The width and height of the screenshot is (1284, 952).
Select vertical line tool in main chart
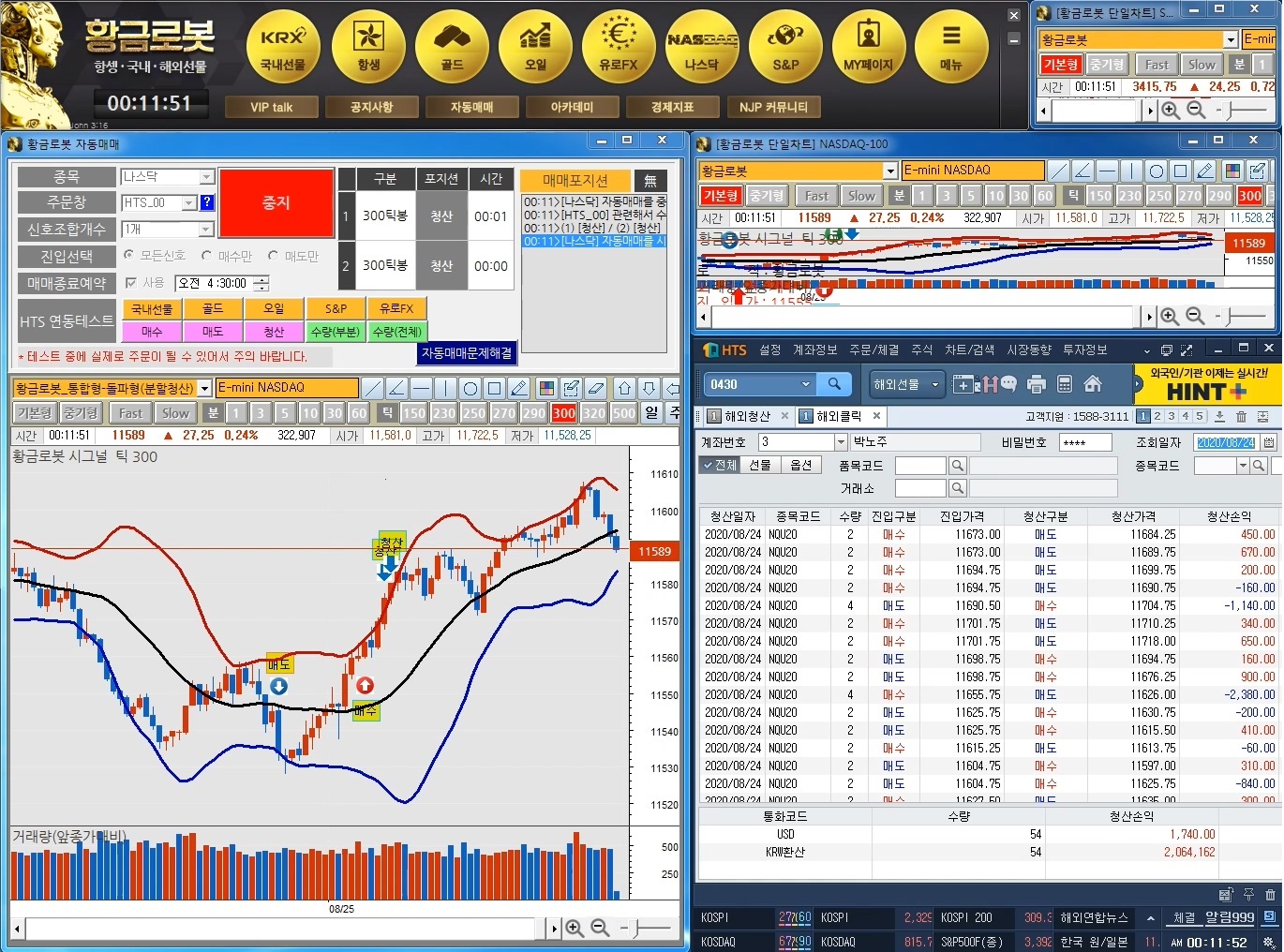pos(446,388)
